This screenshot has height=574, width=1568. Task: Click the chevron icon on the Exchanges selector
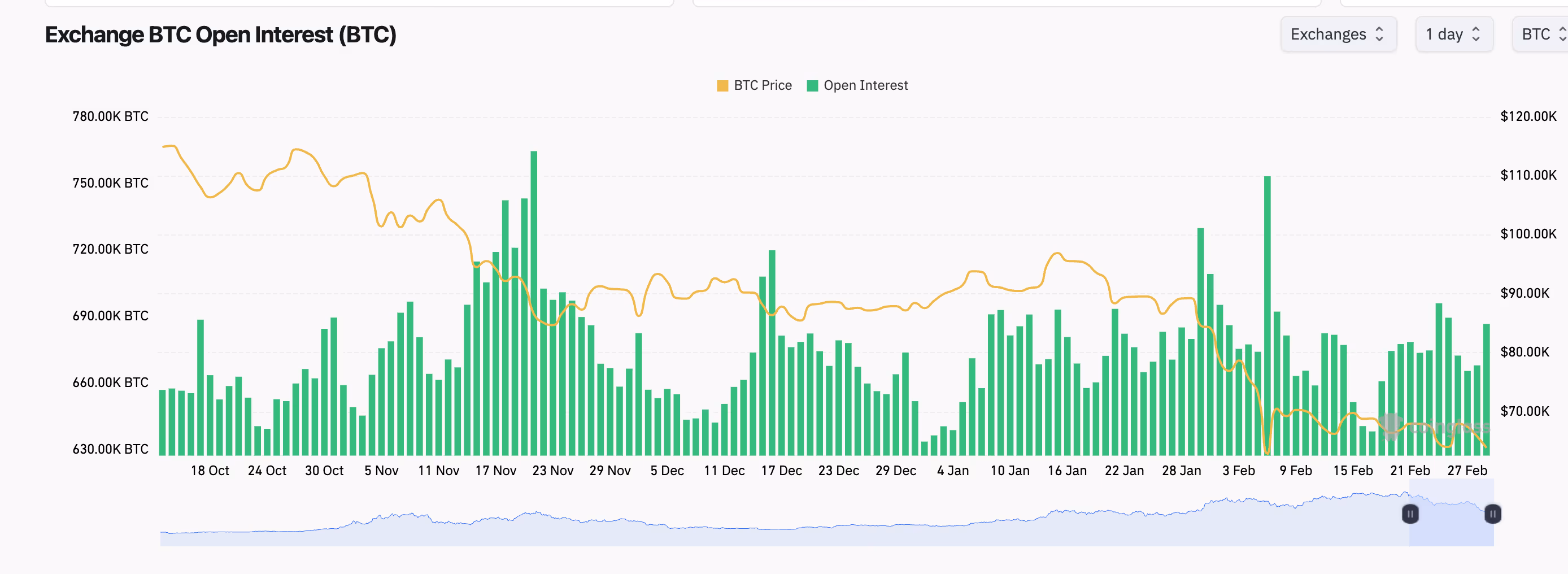tap(1380, 34)
